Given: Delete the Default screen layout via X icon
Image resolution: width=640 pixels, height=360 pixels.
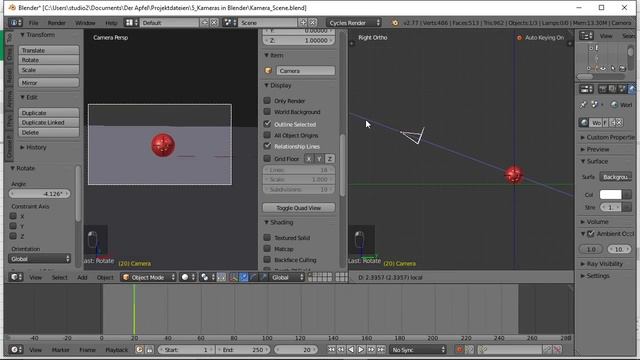Looking at the screenshot, I should [x=214, y=23].
